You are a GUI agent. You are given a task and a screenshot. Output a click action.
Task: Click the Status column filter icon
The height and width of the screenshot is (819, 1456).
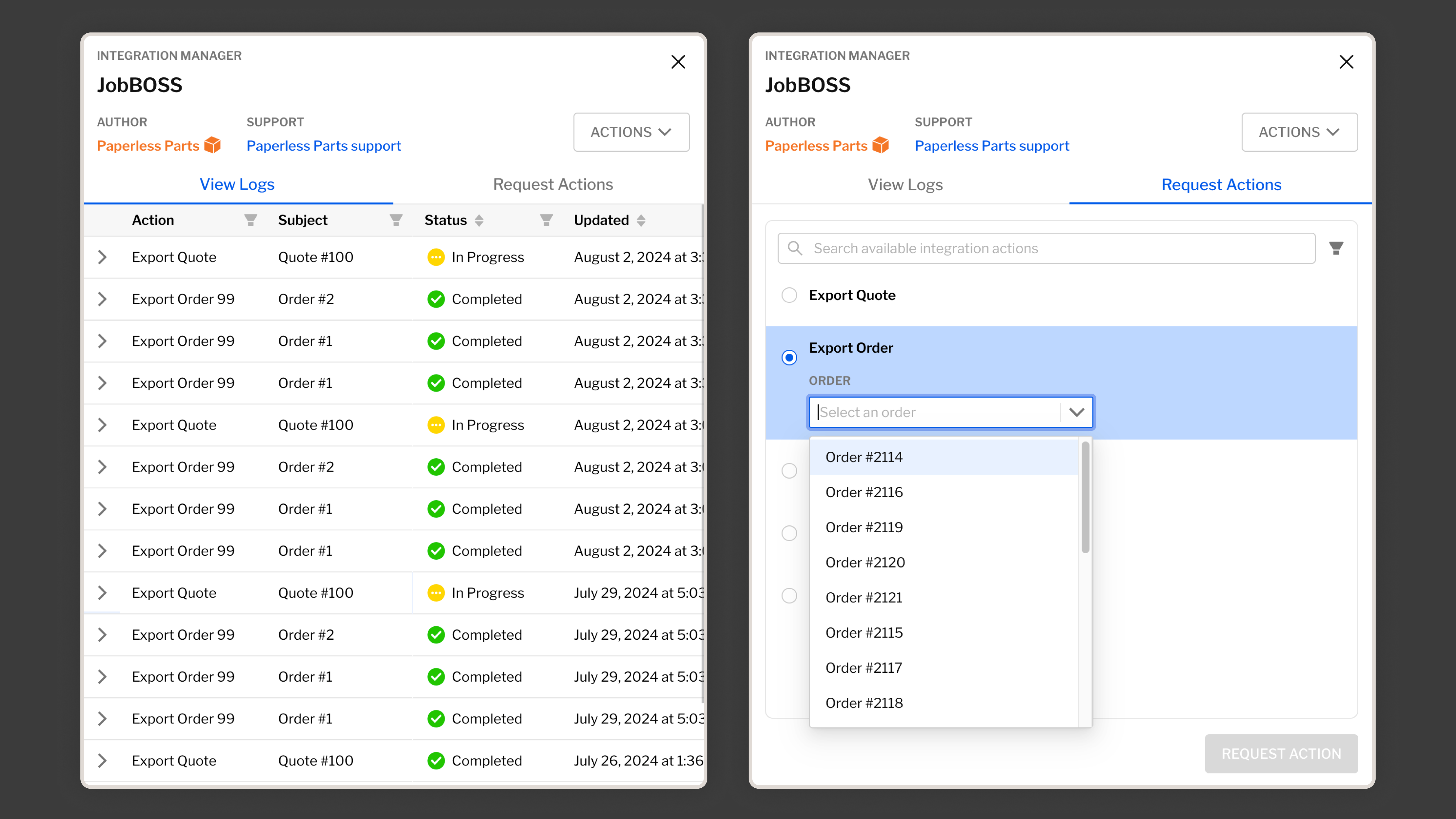pos(546,220)
